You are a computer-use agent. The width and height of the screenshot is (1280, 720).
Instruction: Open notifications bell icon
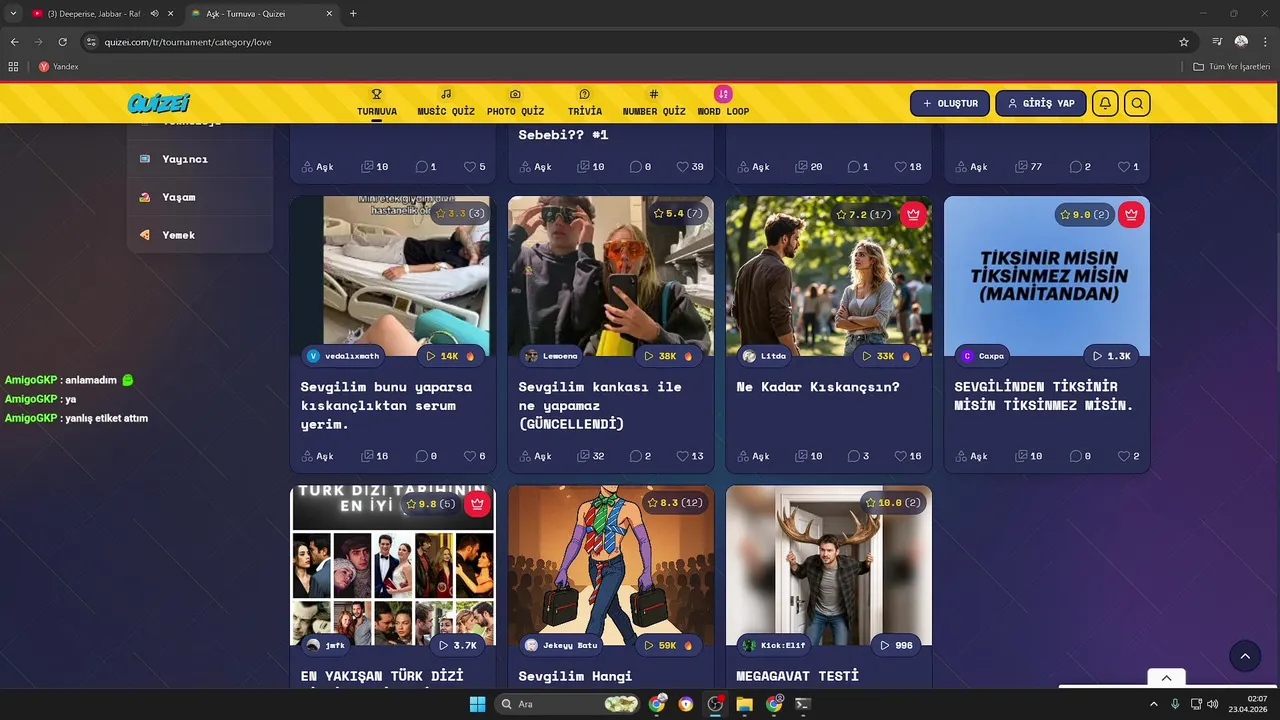[x=1105, y=103]
